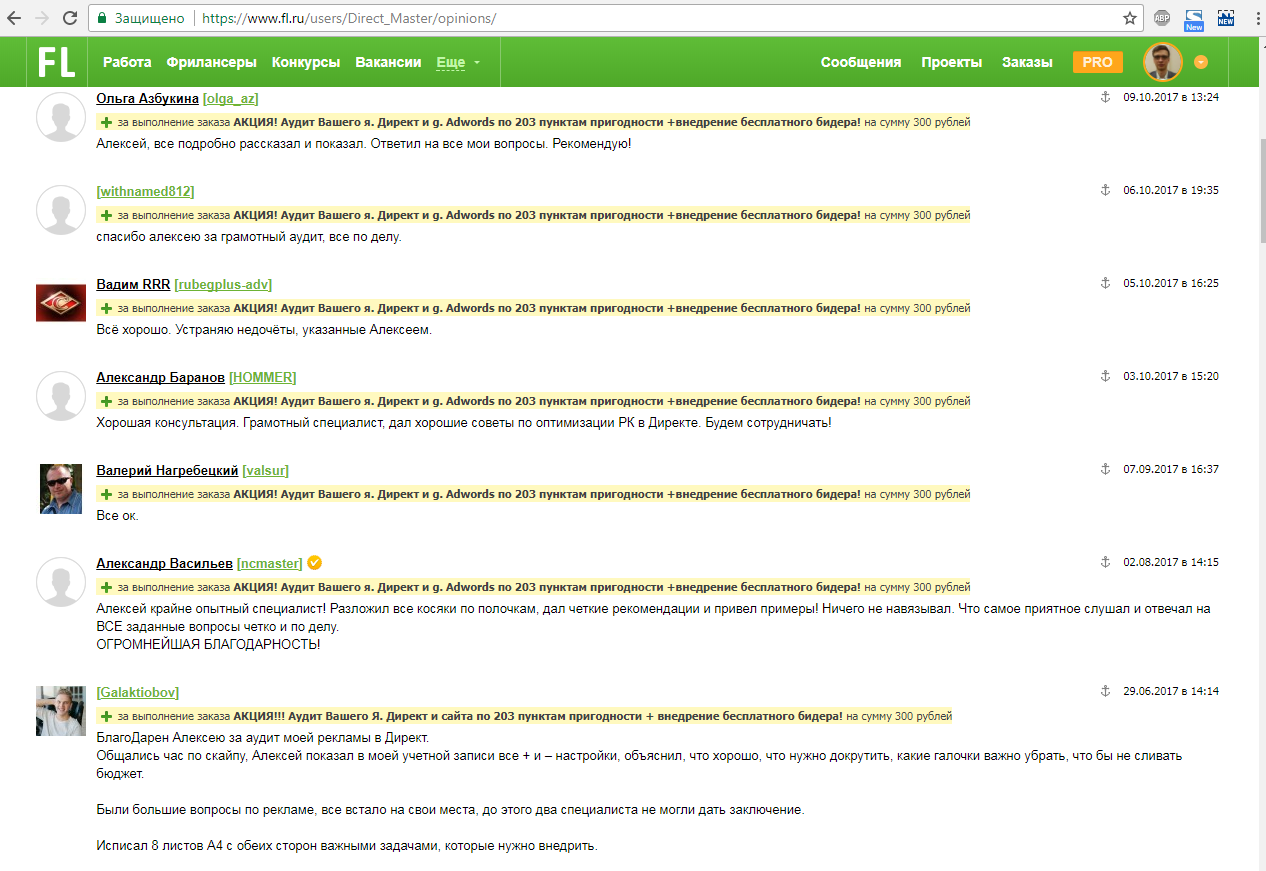1266x871 pixels.
Task: Click order title in withnamed812 review
Action: pos(547,215)
